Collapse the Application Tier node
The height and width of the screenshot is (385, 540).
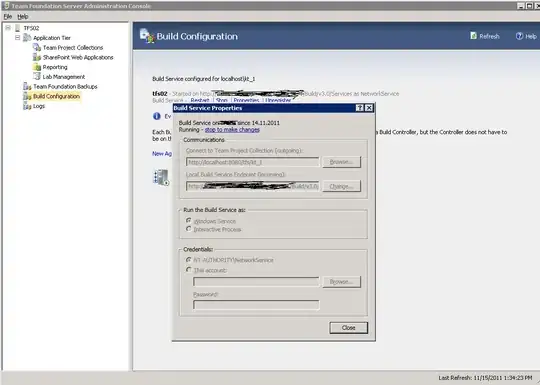[18, 38]
